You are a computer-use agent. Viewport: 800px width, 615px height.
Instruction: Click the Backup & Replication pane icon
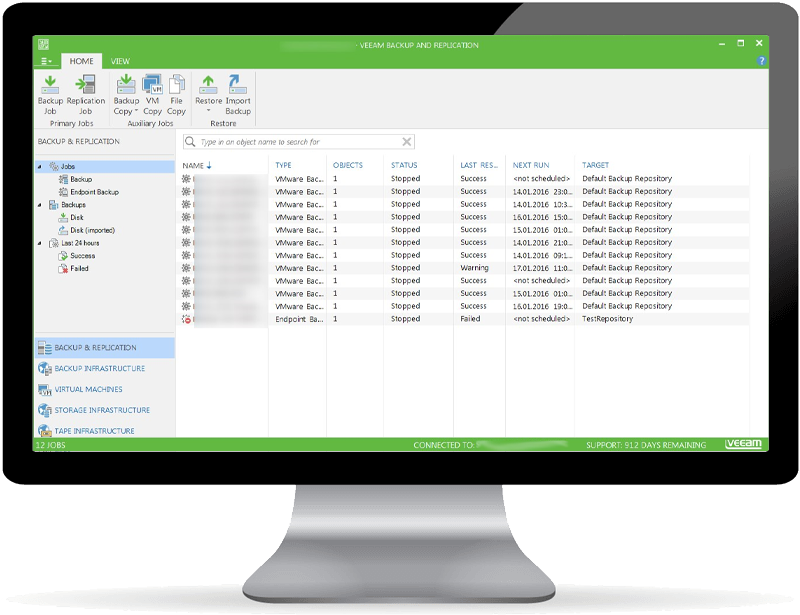pos(44,348)
